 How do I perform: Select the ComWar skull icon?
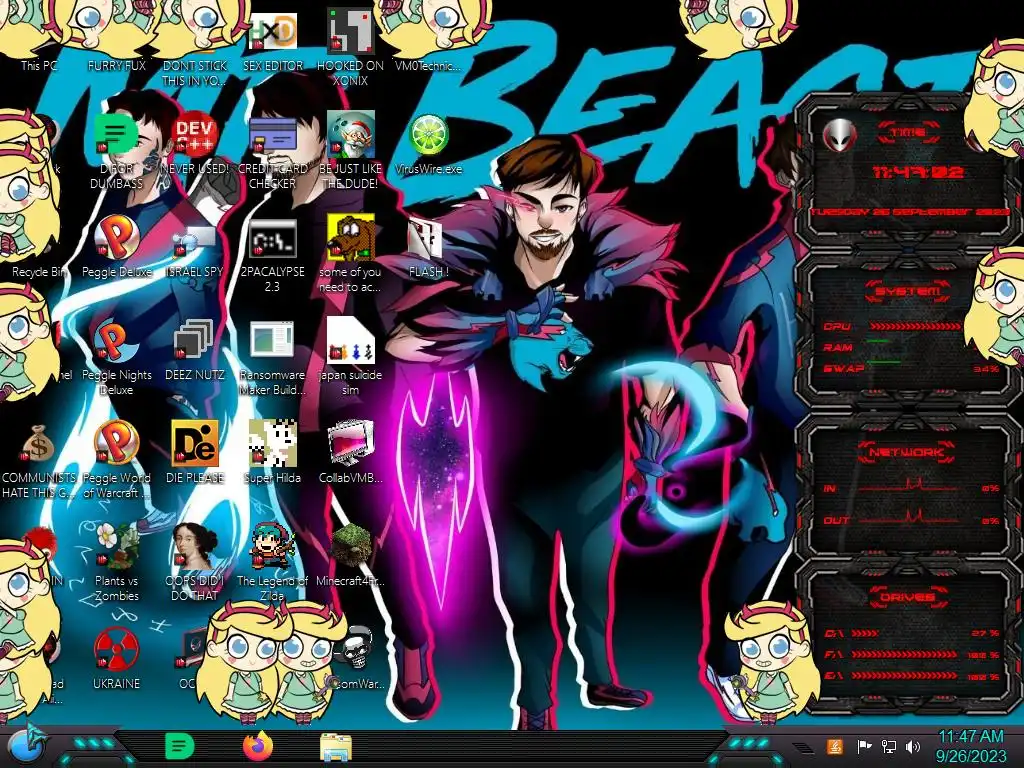pos(357,649)
